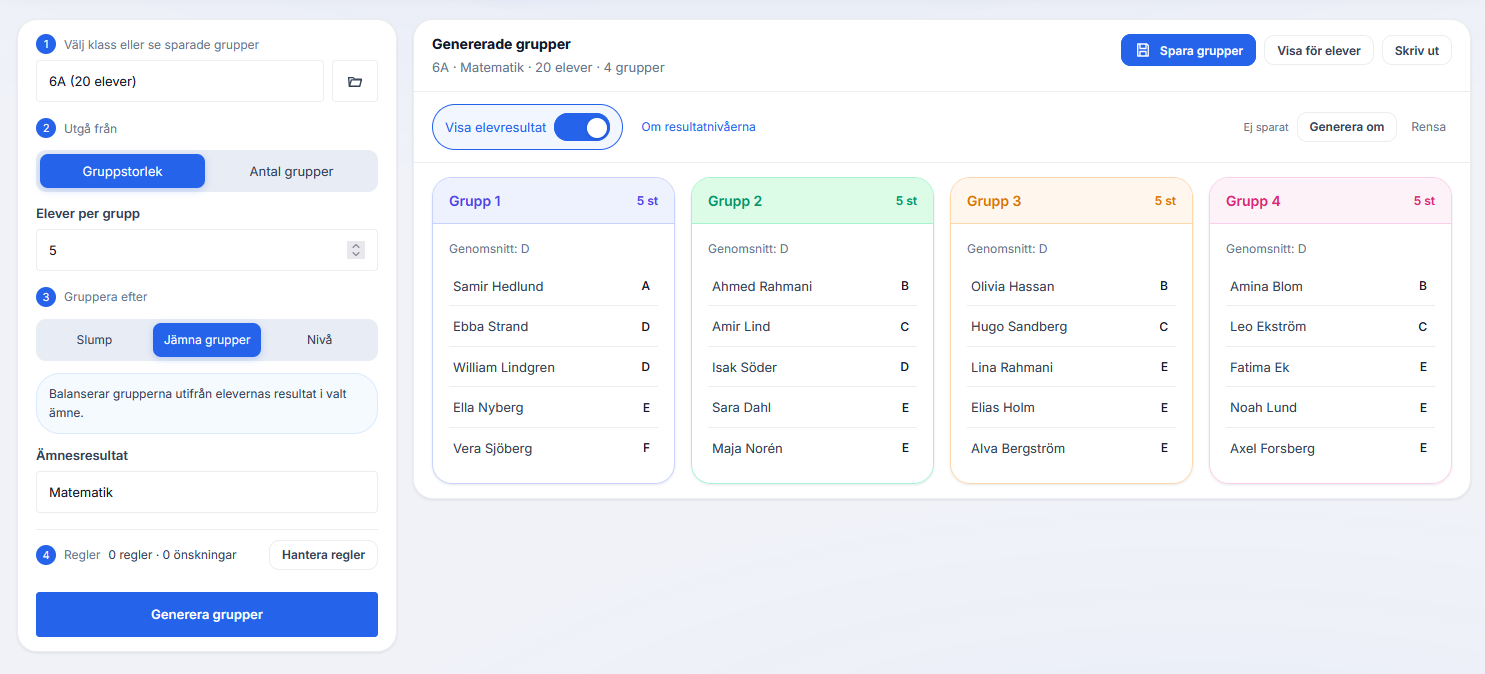Click the save icon in Spara grupper

1143,50
